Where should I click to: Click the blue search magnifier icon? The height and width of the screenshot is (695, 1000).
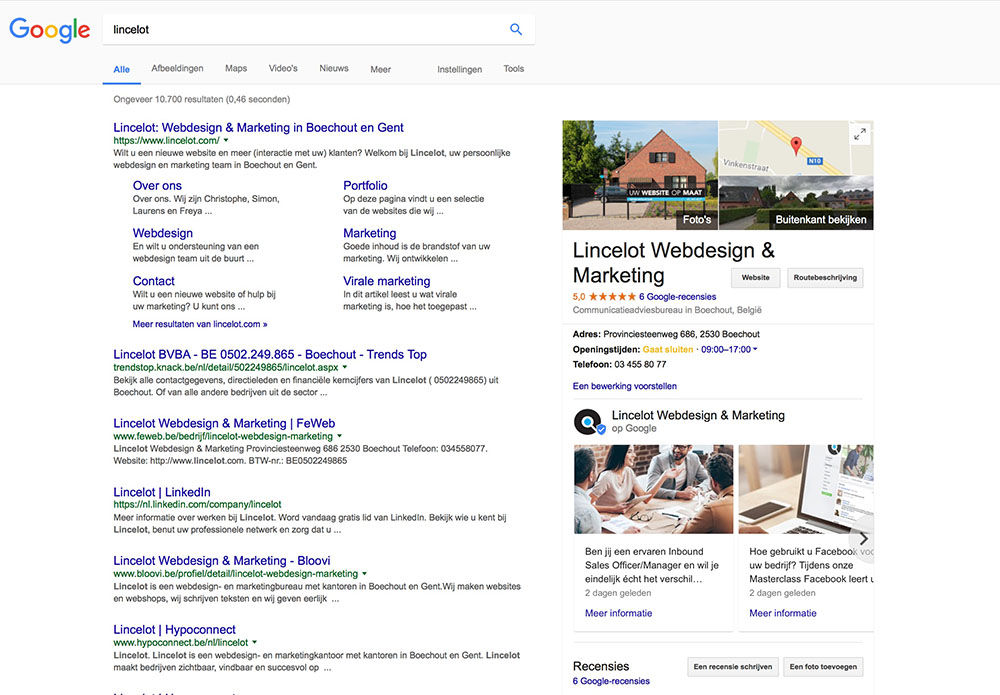[x=516, y=29]
